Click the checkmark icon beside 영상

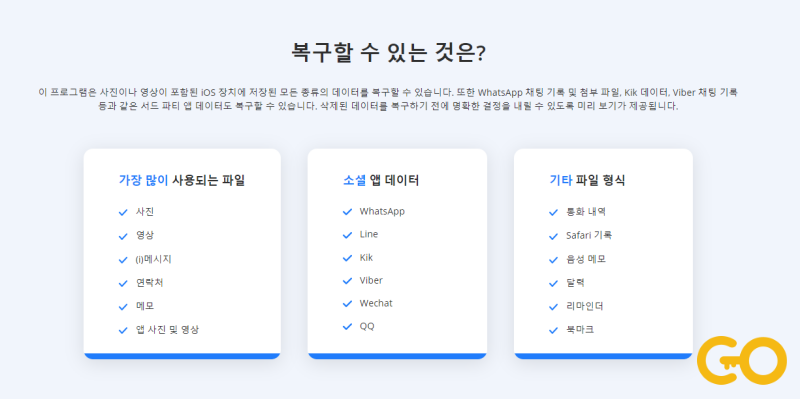(x=123, y=236)
